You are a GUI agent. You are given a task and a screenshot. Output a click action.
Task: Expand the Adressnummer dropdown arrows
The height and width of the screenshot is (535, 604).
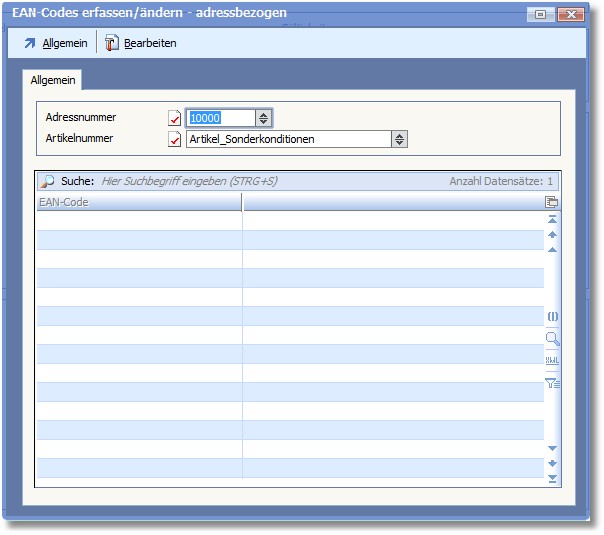[263, 118]
